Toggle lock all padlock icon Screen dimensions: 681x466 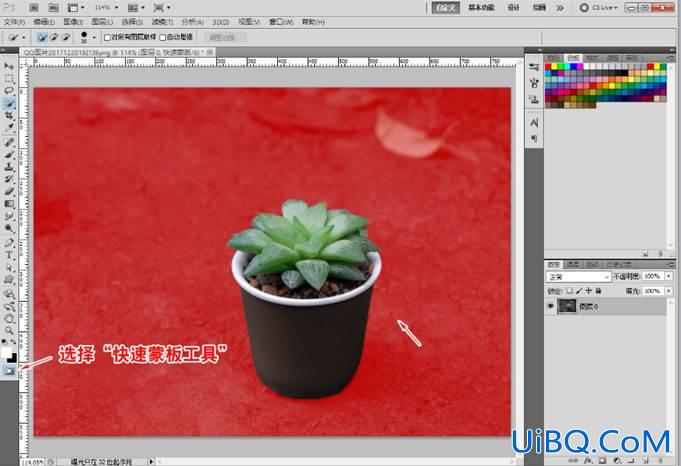click(x=598, y=291)
